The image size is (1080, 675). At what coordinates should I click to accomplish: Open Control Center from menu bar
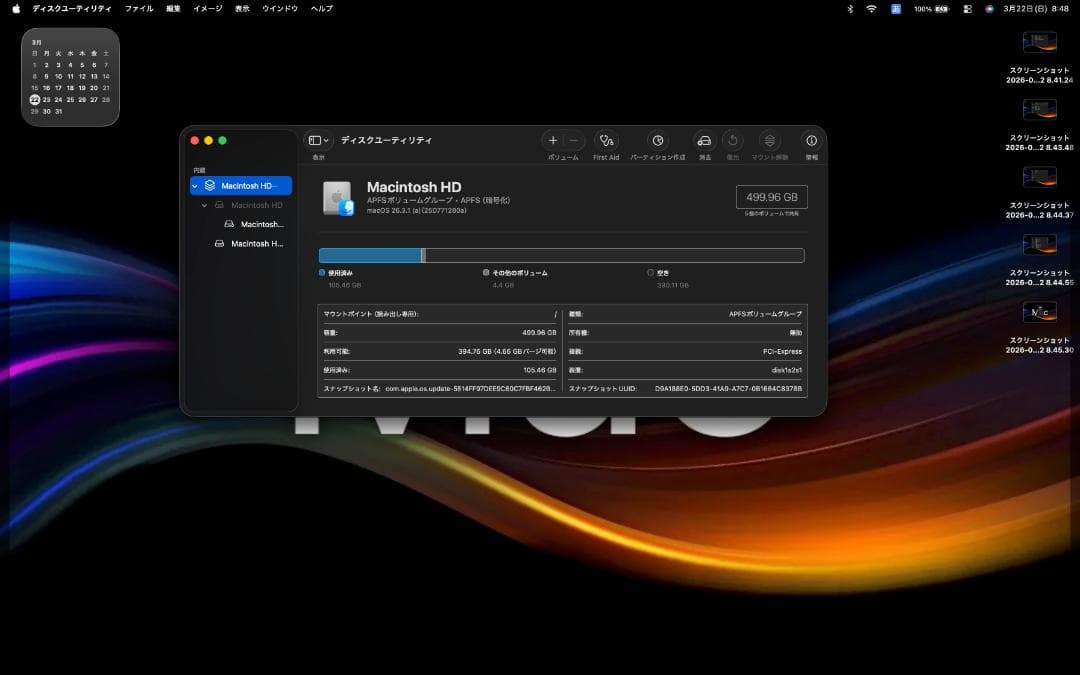click(x=968, y=9)
